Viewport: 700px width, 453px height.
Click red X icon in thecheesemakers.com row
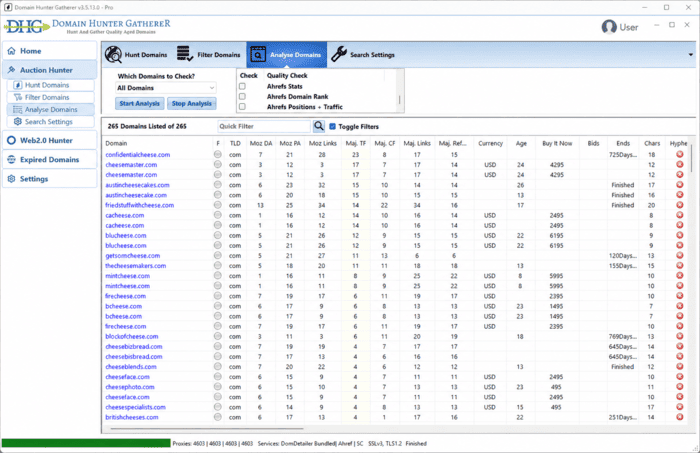coord(679,266)
